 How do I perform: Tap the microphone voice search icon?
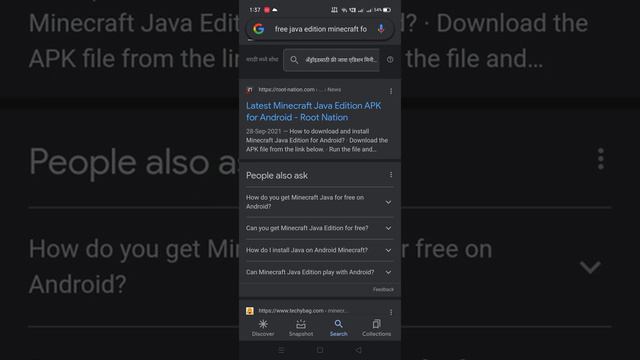click(381, 29)
